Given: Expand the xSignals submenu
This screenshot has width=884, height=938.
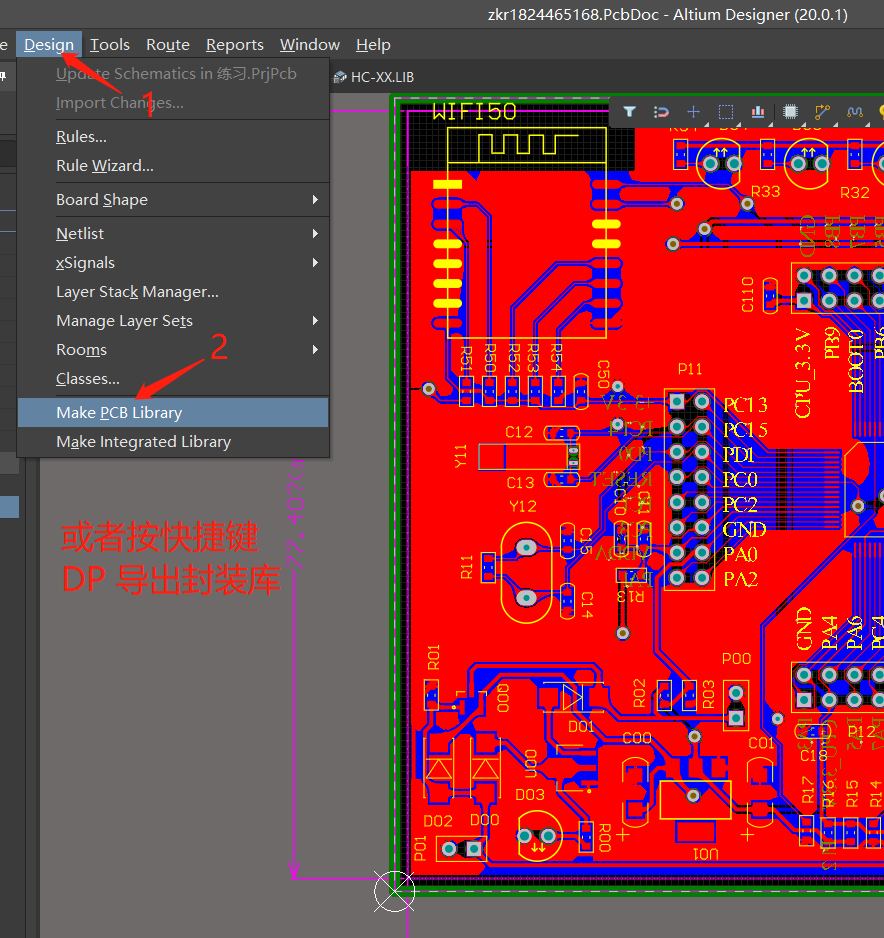Looking at the screenshot, I should [x=173, y=263].
